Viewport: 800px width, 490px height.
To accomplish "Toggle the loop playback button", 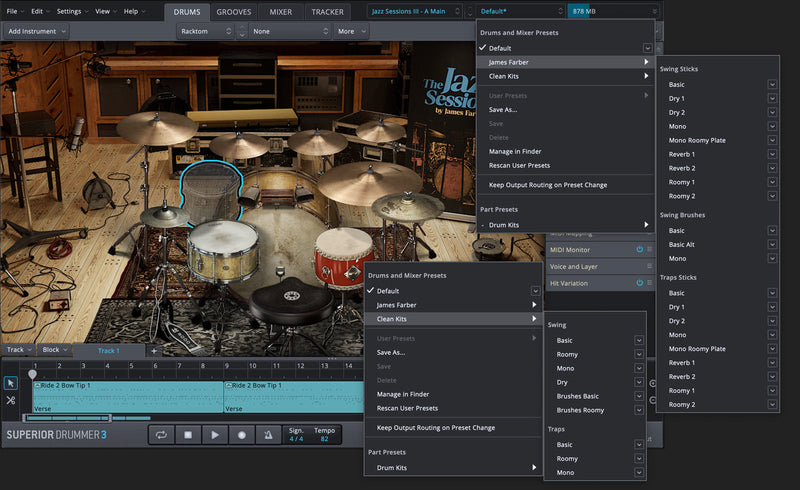I will pos(161,435).
